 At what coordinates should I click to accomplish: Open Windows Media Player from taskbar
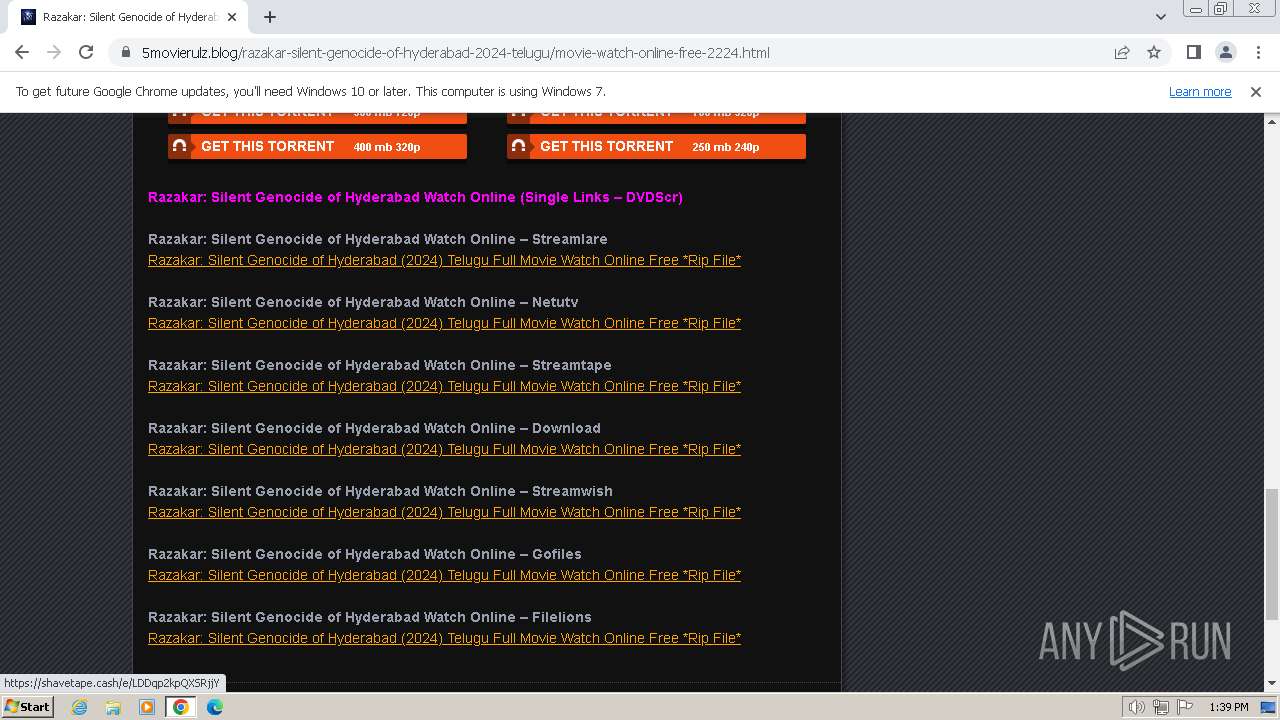click(x=147, y=707)
